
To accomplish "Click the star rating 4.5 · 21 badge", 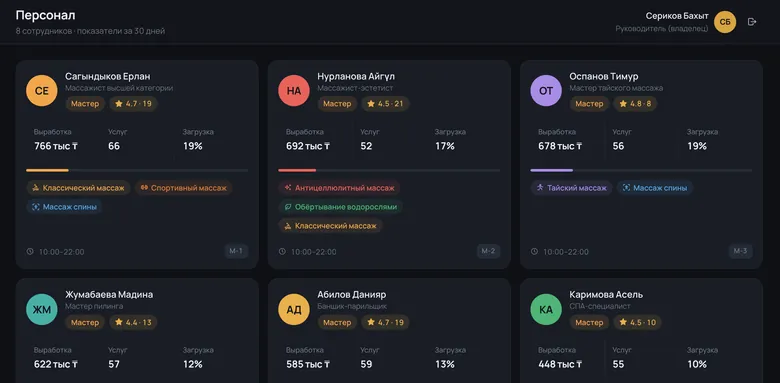I will [386, 104].
